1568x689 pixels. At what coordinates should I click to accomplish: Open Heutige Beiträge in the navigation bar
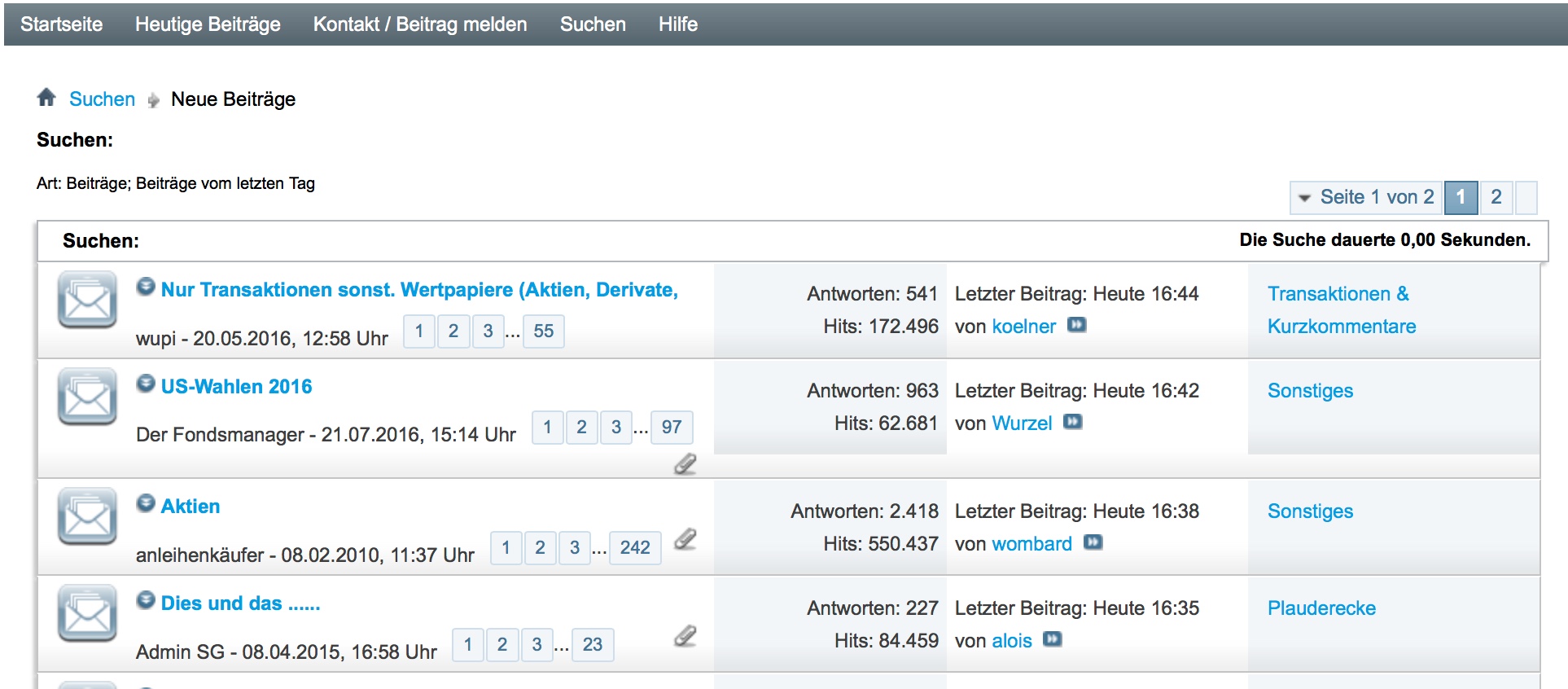[208, 24]
